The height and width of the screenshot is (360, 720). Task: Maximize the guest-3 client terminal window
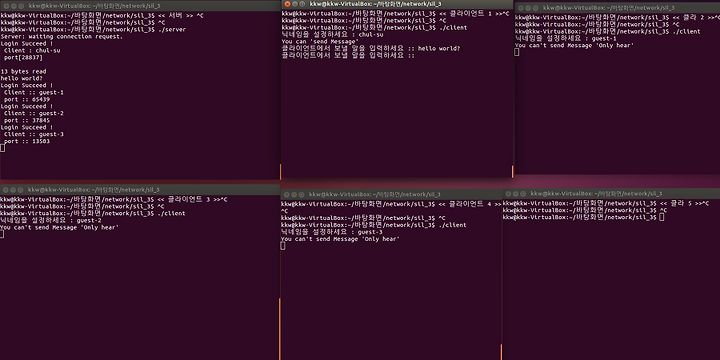(302, 195)
